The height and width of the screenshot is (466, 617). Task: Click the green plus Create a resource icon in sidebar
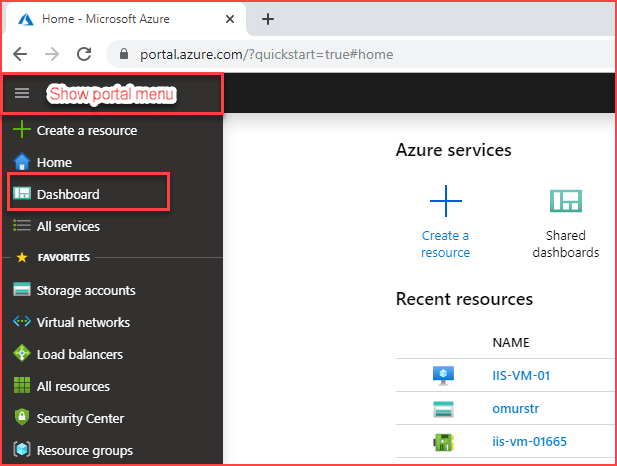22,129
